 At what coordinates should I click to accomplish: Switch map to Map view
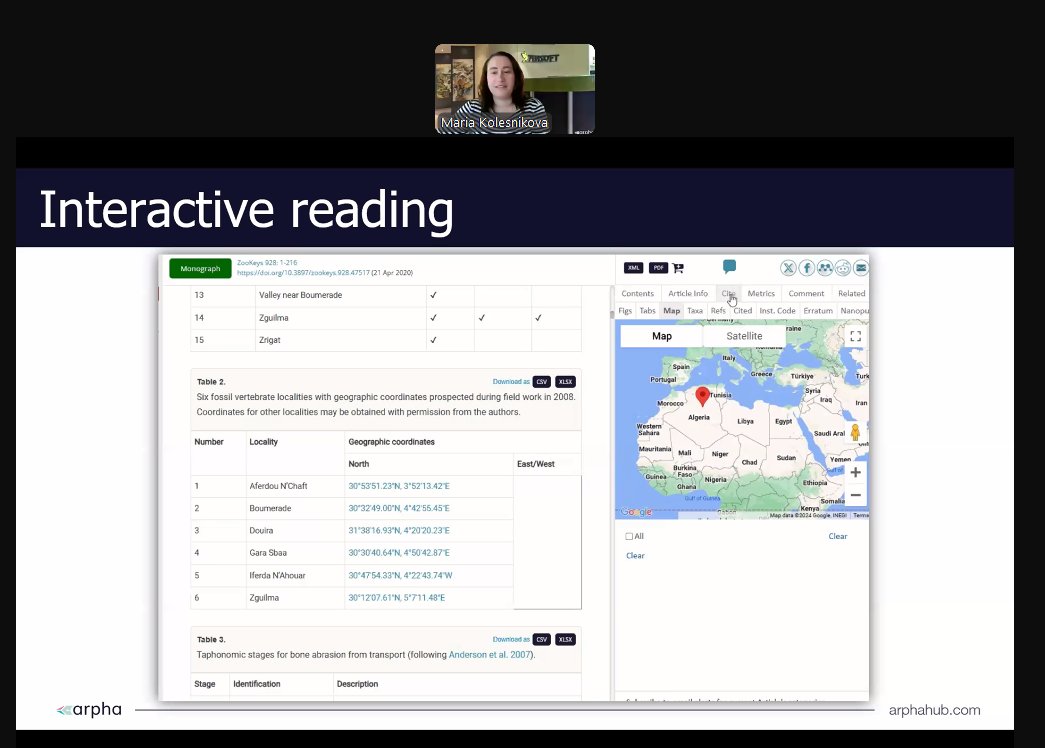[x=662, y=336]
